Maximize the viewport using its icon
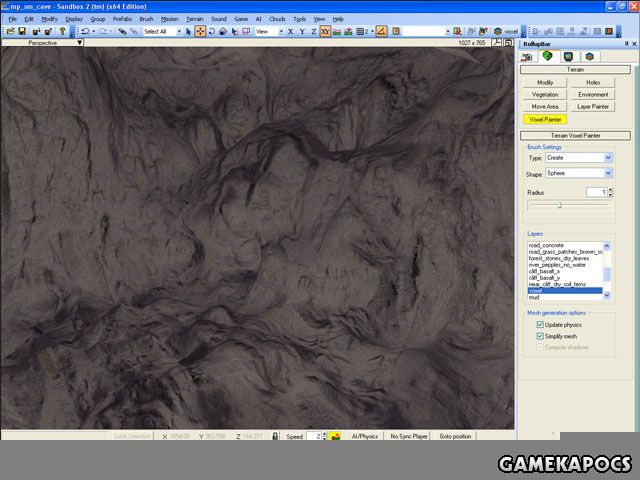 [x=508, y=42]
